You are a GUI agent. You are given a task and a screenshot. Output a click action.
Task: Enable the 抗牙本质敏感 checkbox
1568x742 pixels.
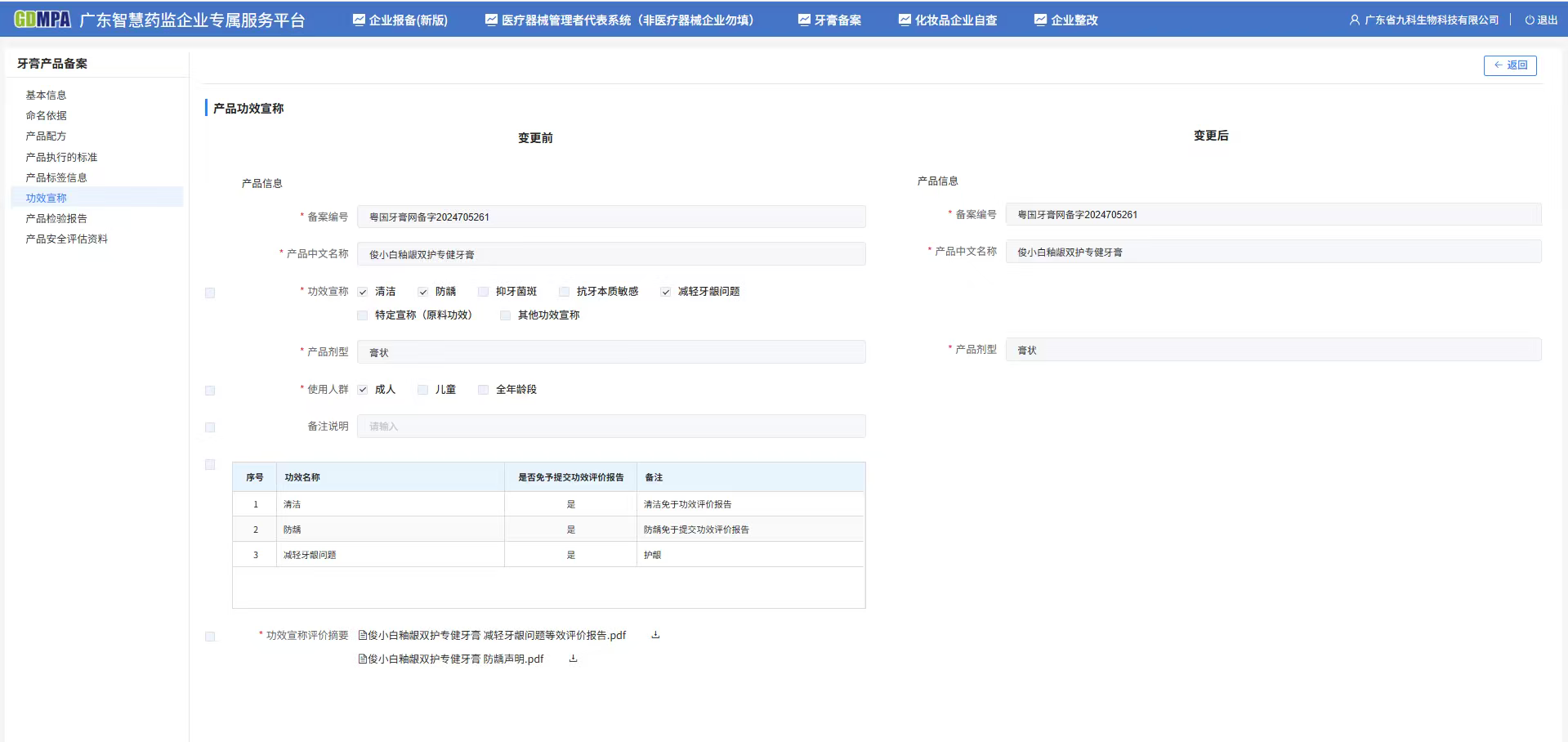(x=564, y=291)
